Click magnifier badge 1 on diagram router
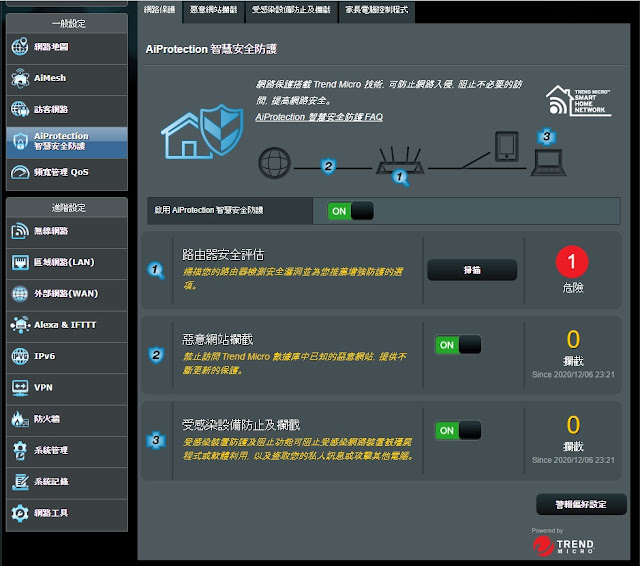Image resolution: width=640 pixels, height=566 pixels. [x=400, y=178]
